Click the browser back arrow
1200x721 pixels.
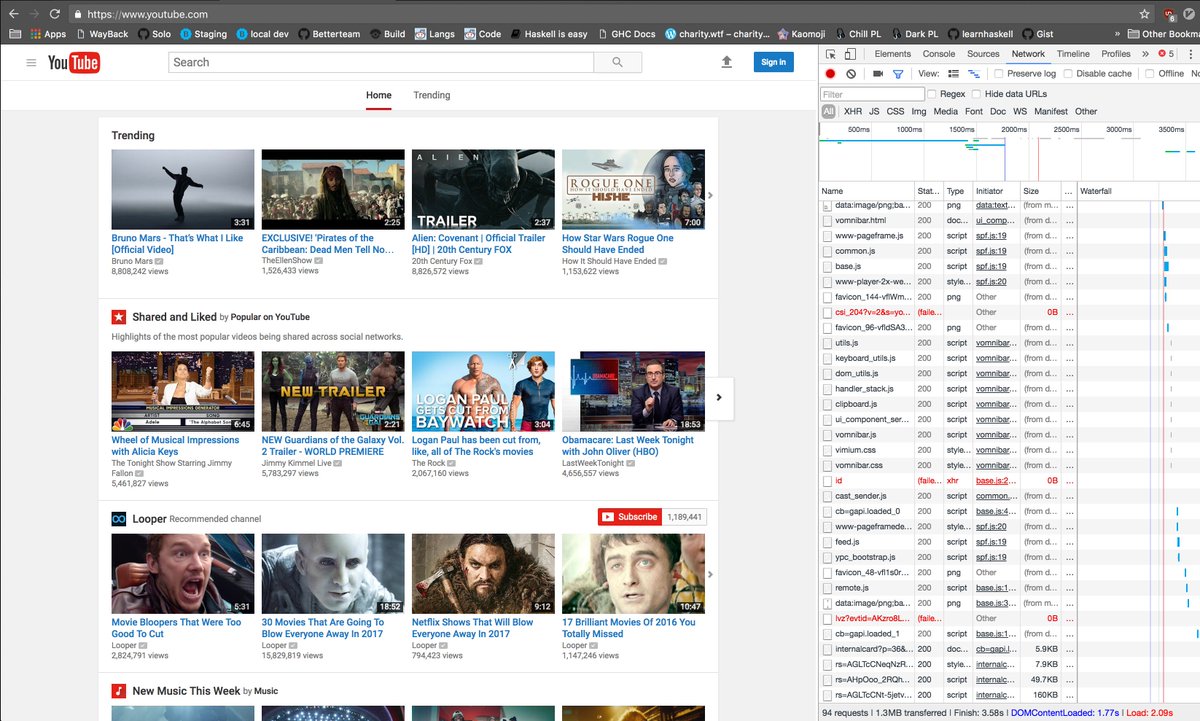tap(12, 14)
